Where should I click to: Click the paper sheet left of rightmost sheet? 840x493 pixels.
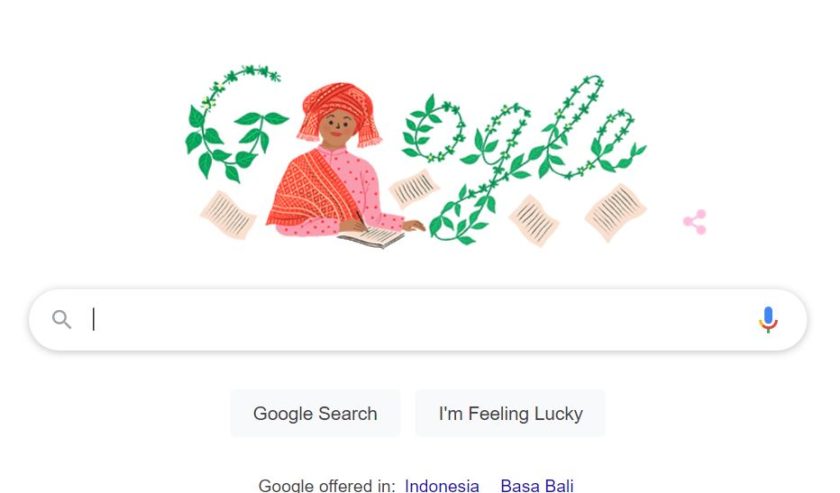click(x=534, y=220)
